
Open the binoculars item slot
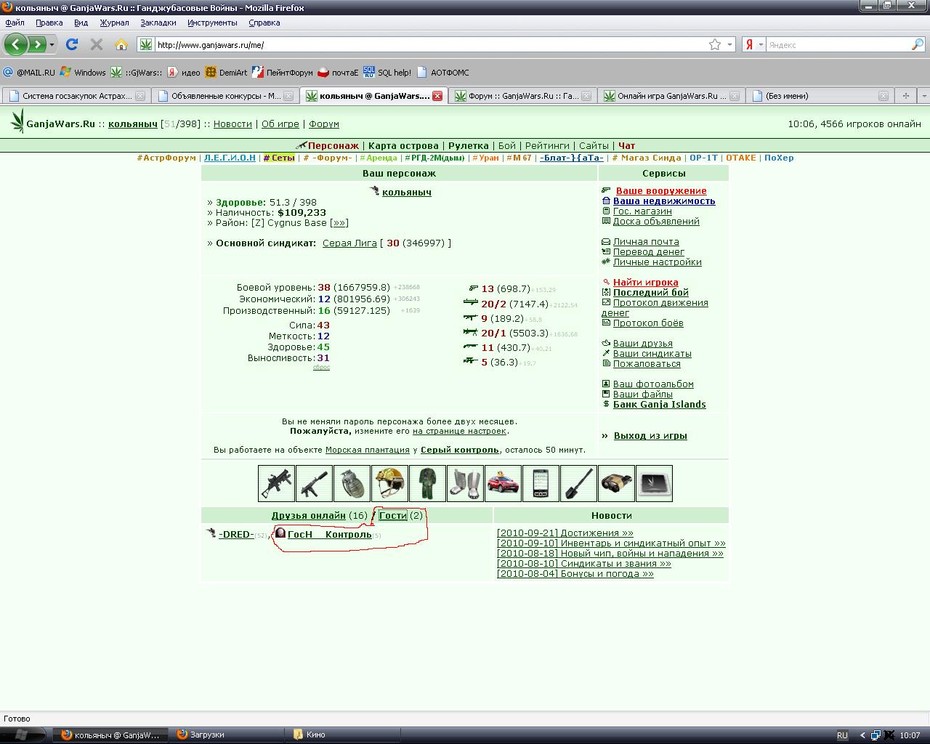616,483
